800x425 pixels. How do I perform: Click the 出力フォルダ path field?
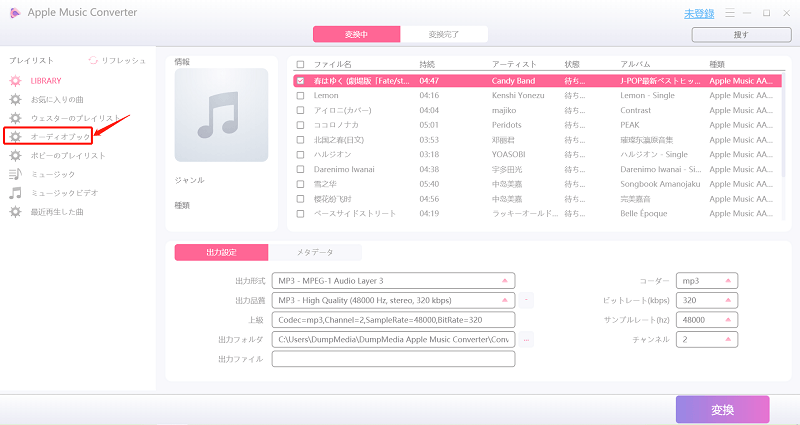click(x=393, y=339)
